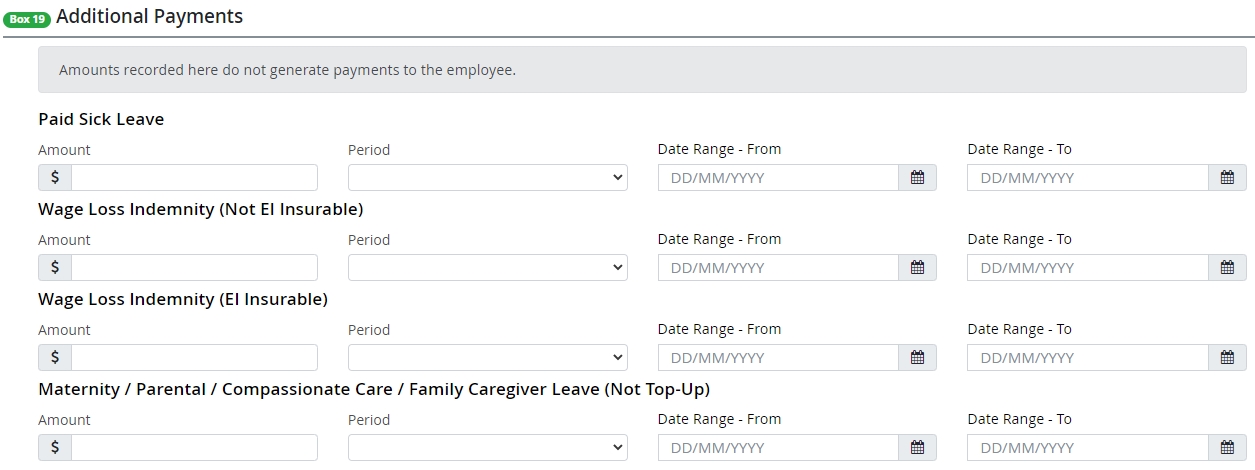Open Period dropdown for Wage Loss Not EI Insurable
1255x470 pixels.
(x=487, y=268)
